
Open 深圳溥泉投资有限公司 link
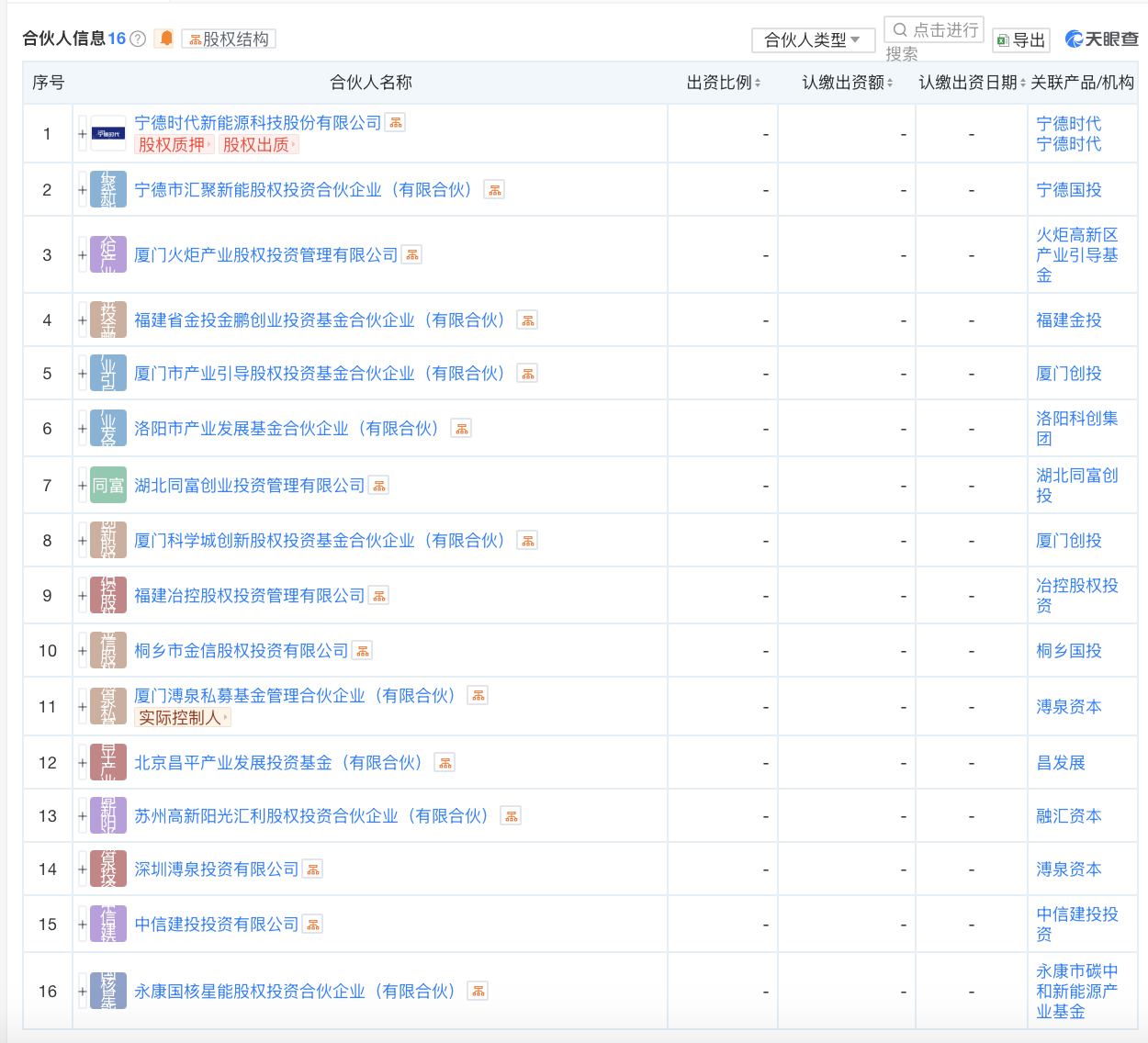[217, 869]
